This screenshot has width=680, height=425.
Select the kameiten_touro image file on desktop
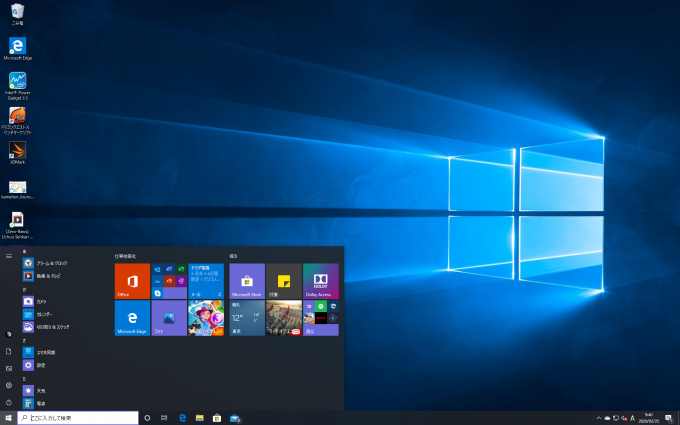(x=17, y=190)
